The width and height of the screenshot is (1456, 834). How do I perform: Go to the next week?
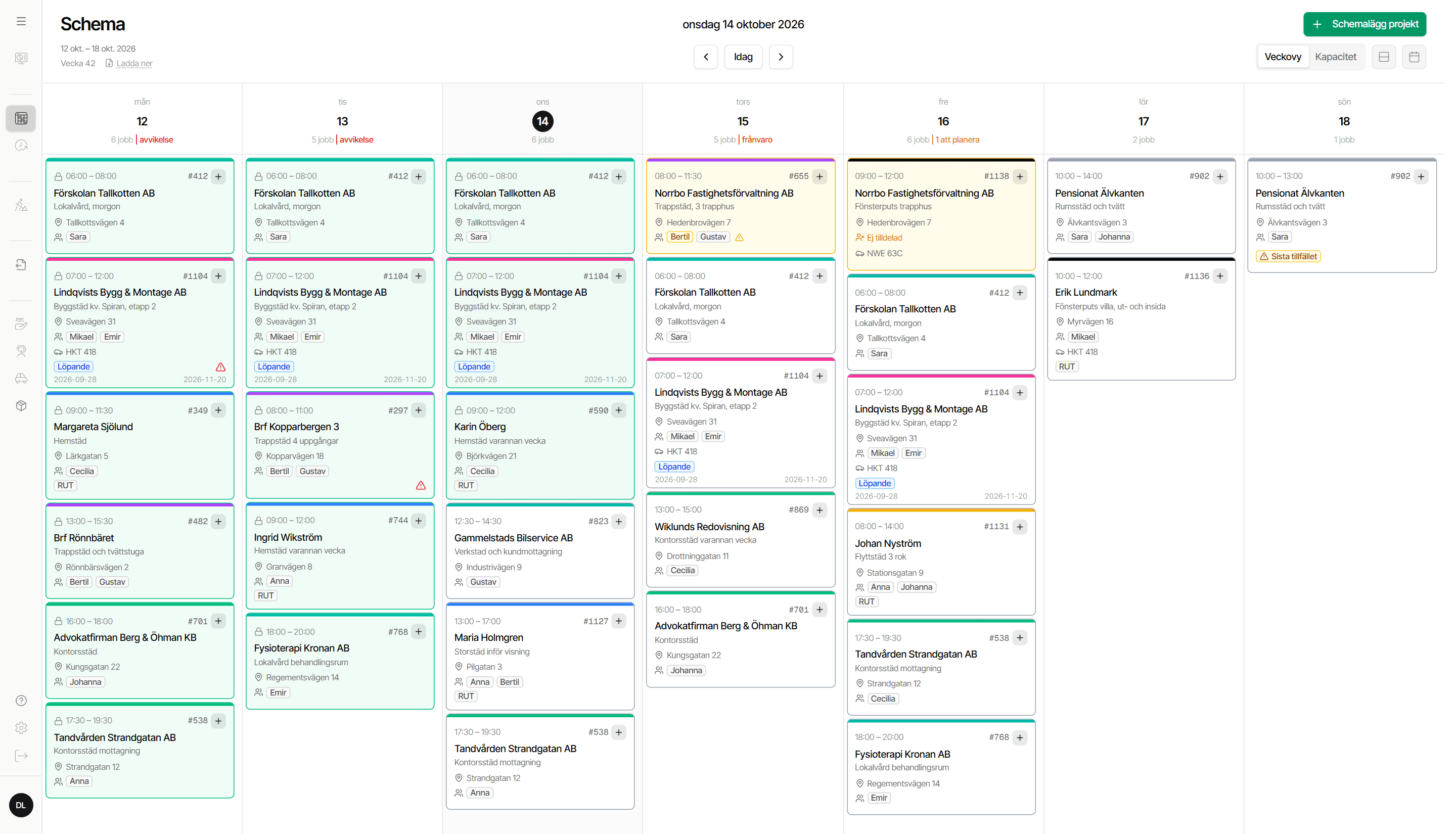tap(781, 57)
